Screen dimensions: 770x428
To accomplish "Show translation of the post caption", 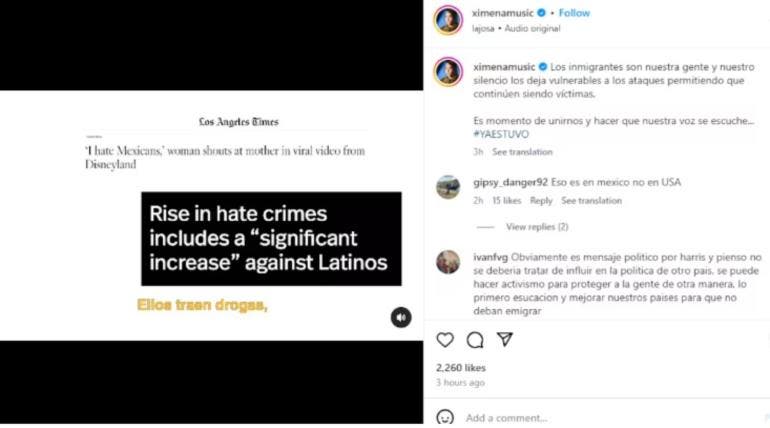I will coord(522,152).
